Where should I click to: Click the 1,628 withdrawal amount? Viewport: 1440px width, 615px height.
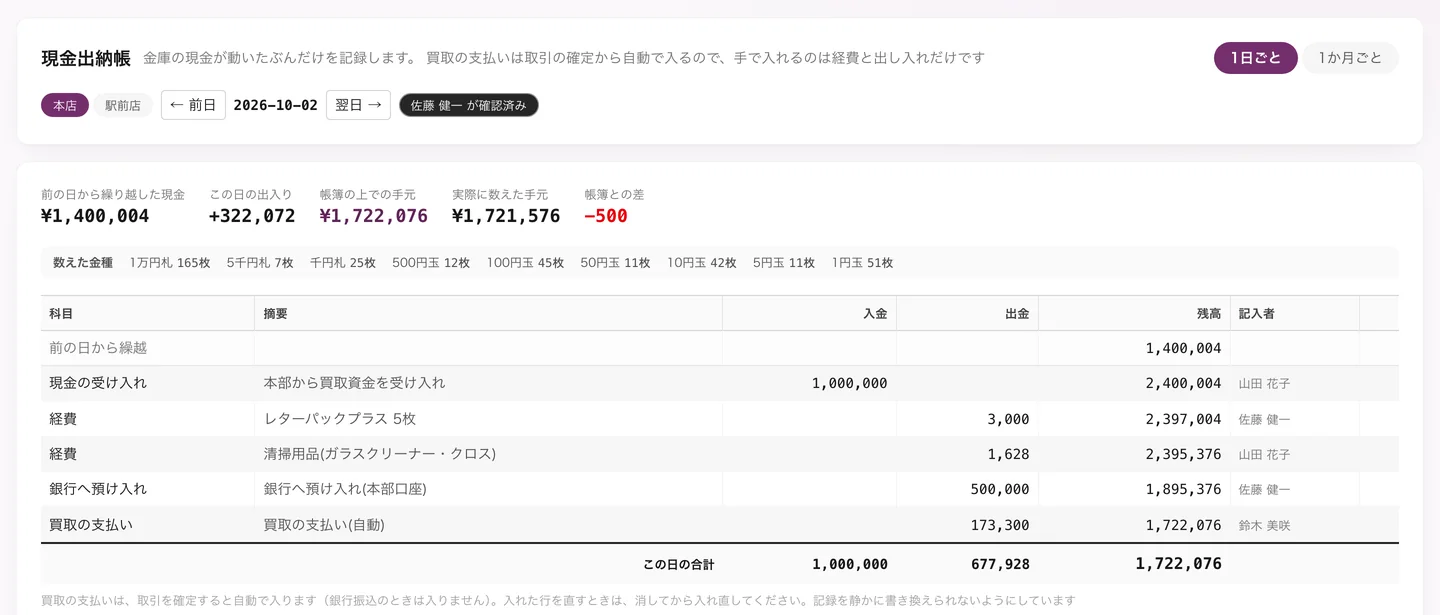[x=1008, y=454]
